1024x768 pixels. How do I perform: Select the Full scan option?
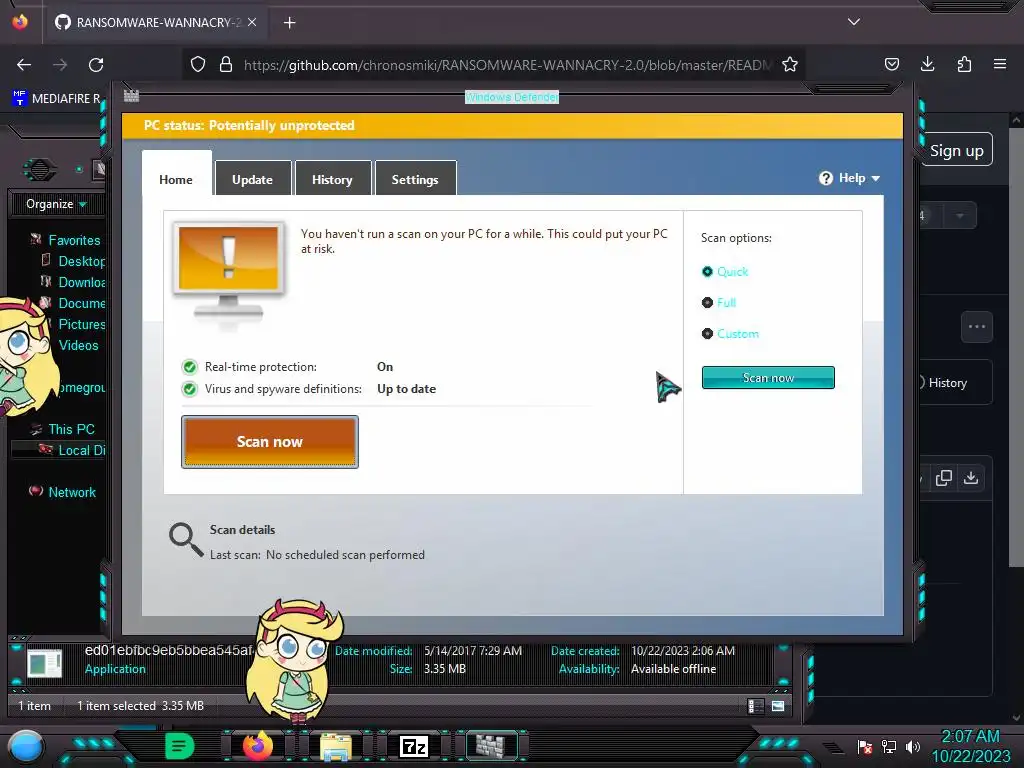point(719,302)
